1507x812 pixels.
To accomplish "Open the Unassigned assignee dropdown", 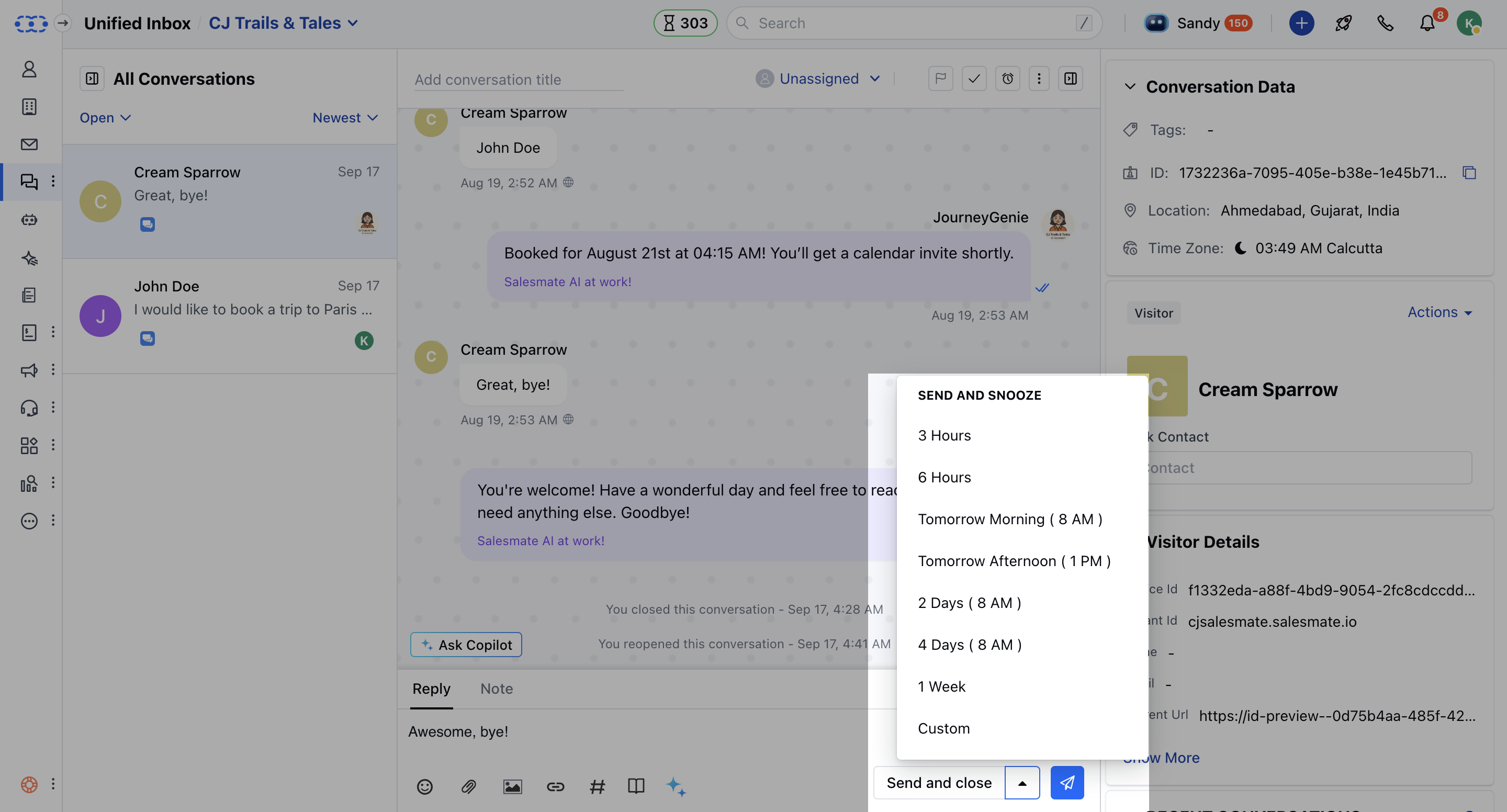I will pos(818,78).
